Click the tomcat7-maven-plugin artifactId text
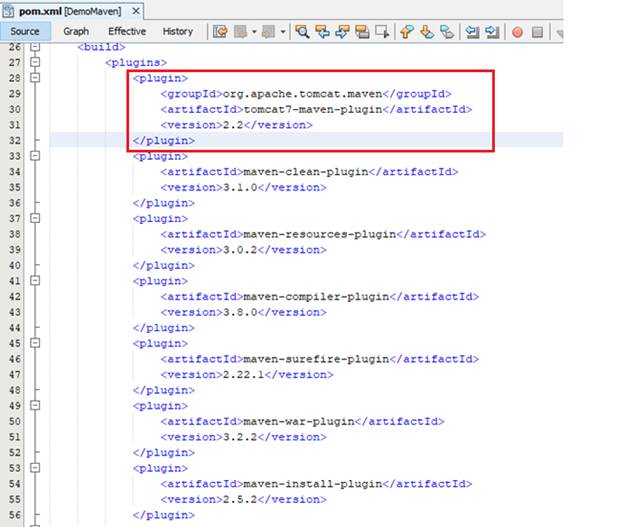This screenshot has height=527, width=624. (x=313, y=109)
